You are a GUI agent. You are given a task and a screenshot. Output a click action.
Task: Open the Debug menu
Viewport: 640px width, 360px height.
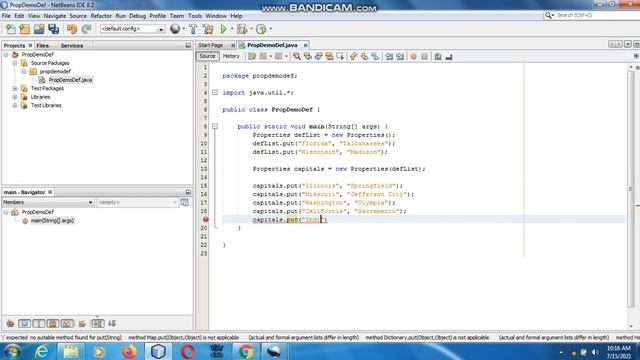(138, 16)
